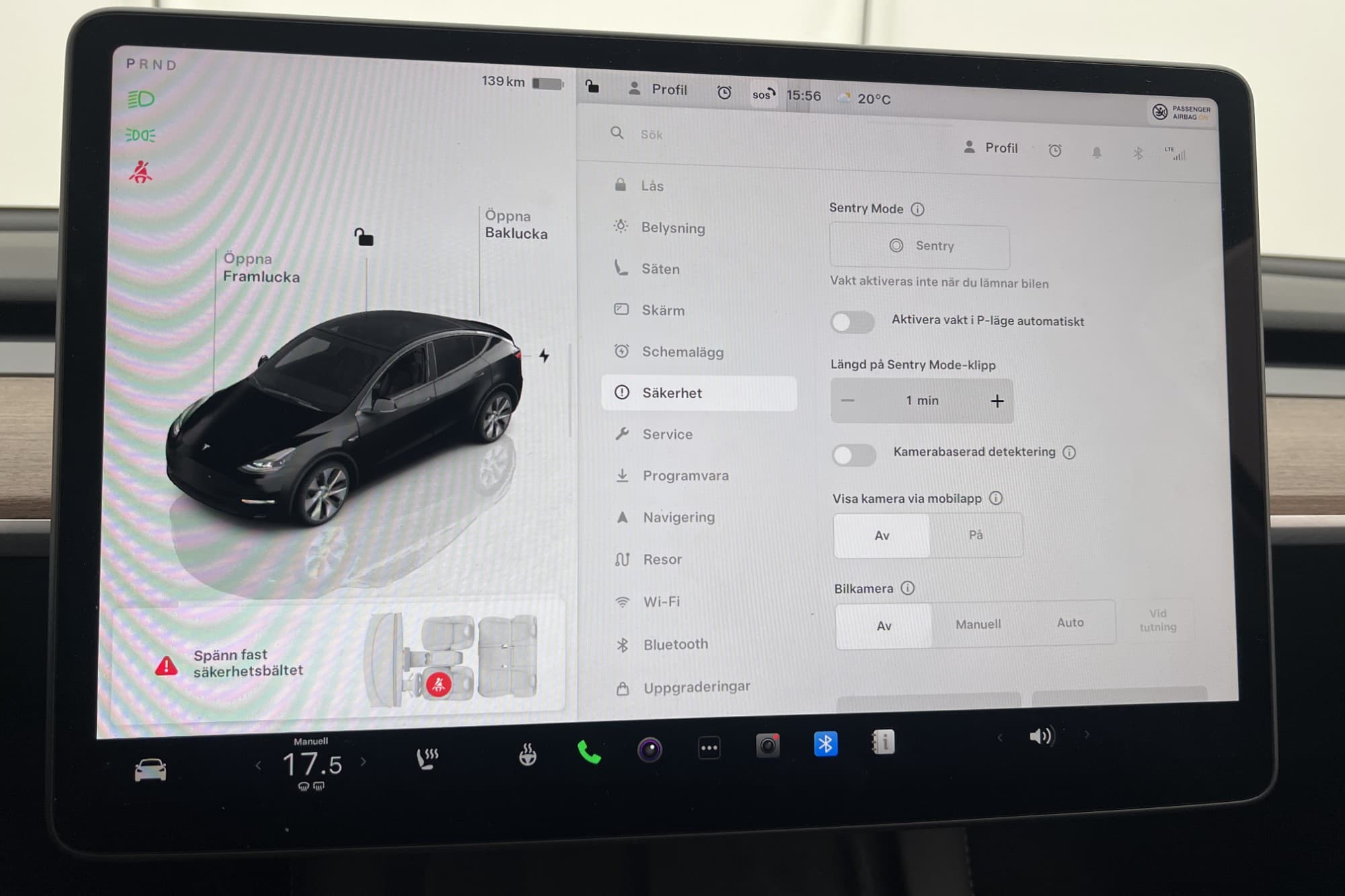Image resolution: width=1345 pixels, height=896 pixels.
Task: Decrease temperature with left arrow
Action: (x=258, y=765)
